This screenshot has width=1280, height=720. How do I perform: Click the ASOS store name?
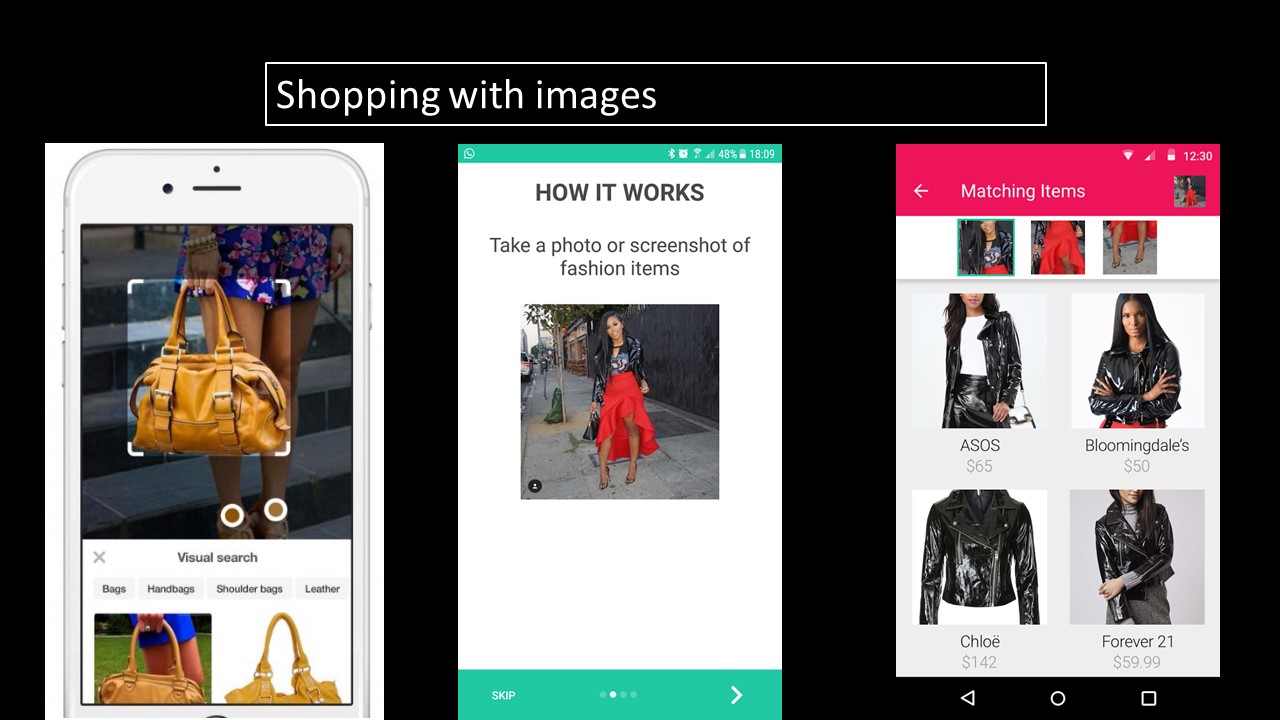[979, 445]
